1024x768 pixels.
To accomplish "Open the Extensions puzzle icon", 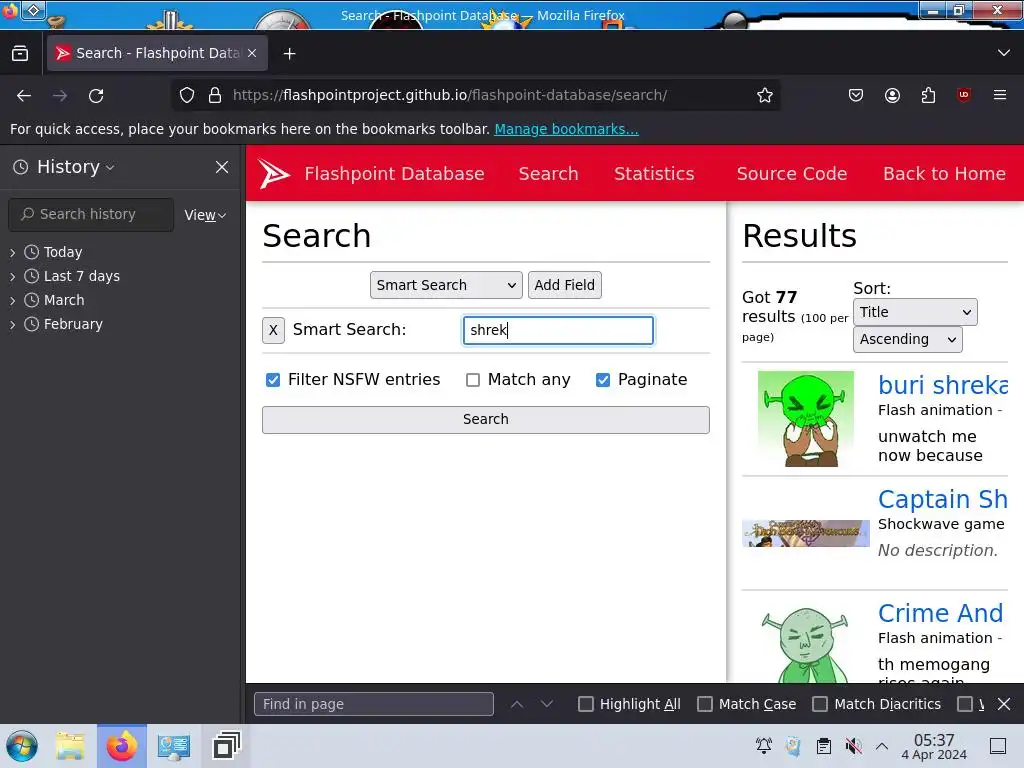I will coord(928,95).
